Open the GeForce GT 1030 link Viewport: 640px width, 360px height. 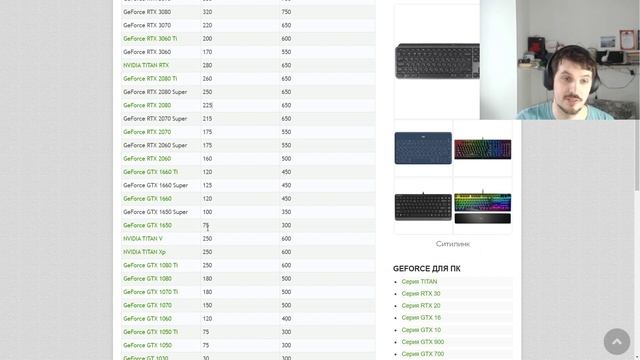(x=146, y=358)
